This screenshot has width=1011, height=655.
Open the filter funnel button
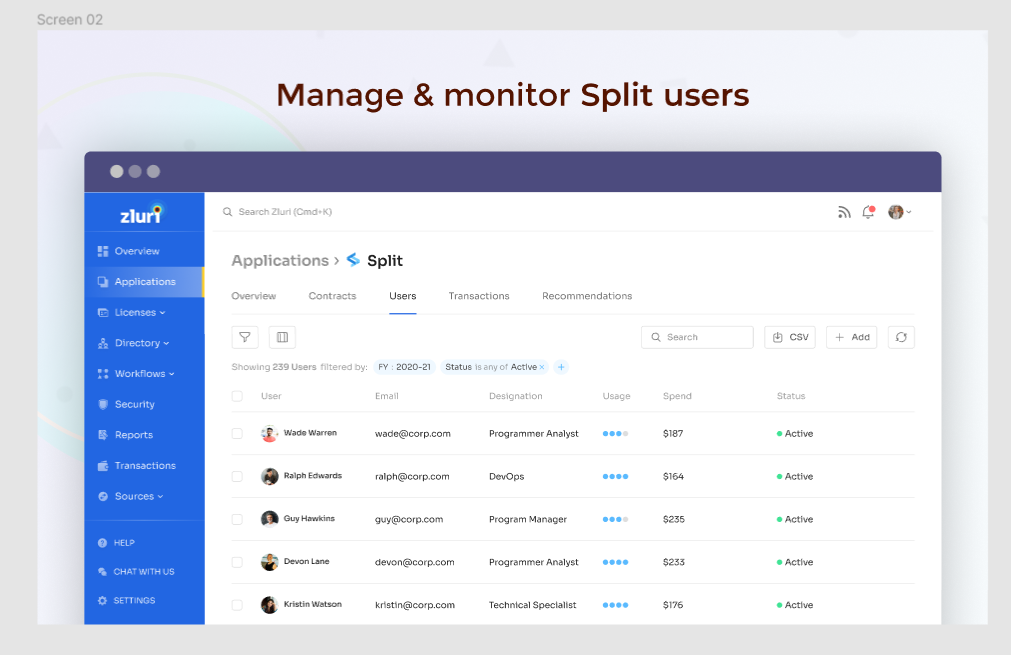tap(245, 337)
